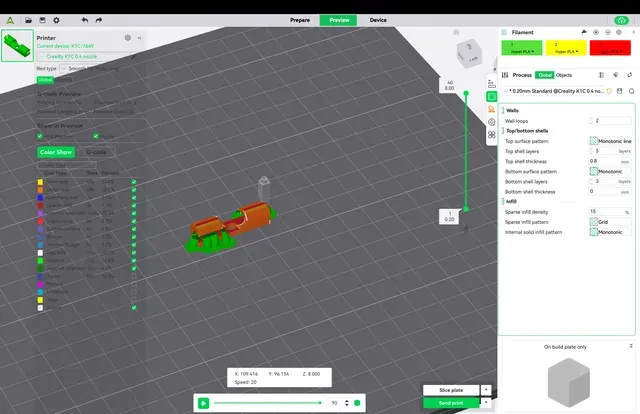Open the Line Type color scheme dropdown

tap(67, 165)
